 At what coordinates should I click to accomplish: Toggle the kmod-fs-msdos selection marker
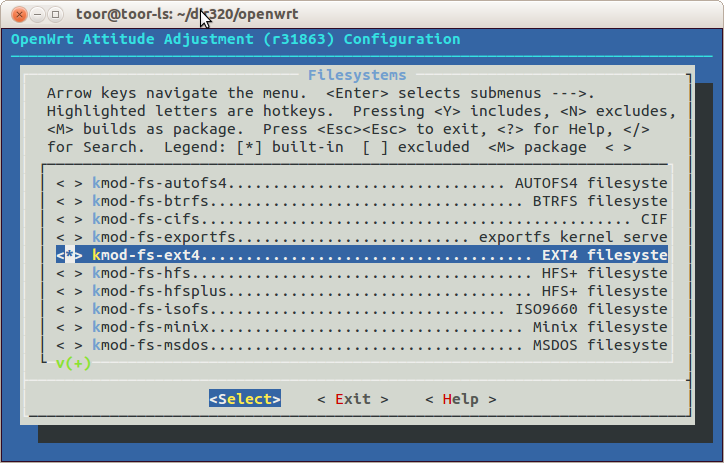[x=69, y=345]
